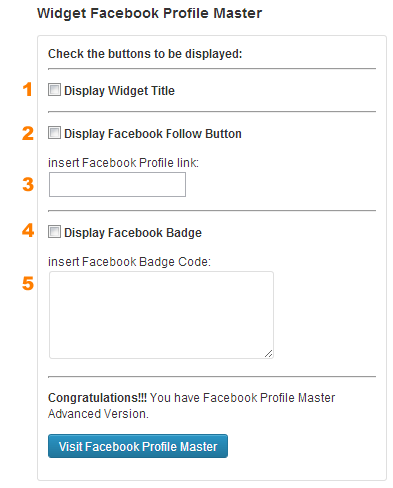Click the Widget Facebook Profile Master heading

tap(149, 13)
